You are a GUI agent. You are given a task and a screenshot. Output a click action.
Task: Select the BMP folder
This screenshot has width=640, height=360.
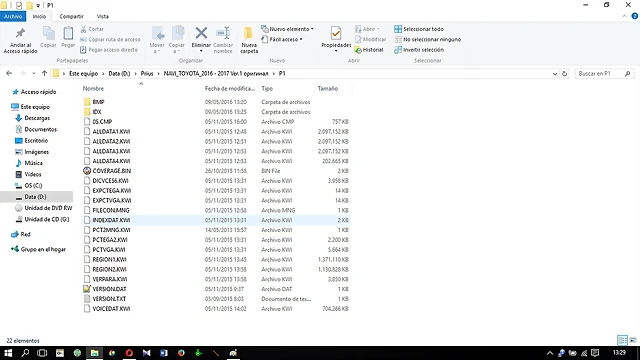[98, 102]
